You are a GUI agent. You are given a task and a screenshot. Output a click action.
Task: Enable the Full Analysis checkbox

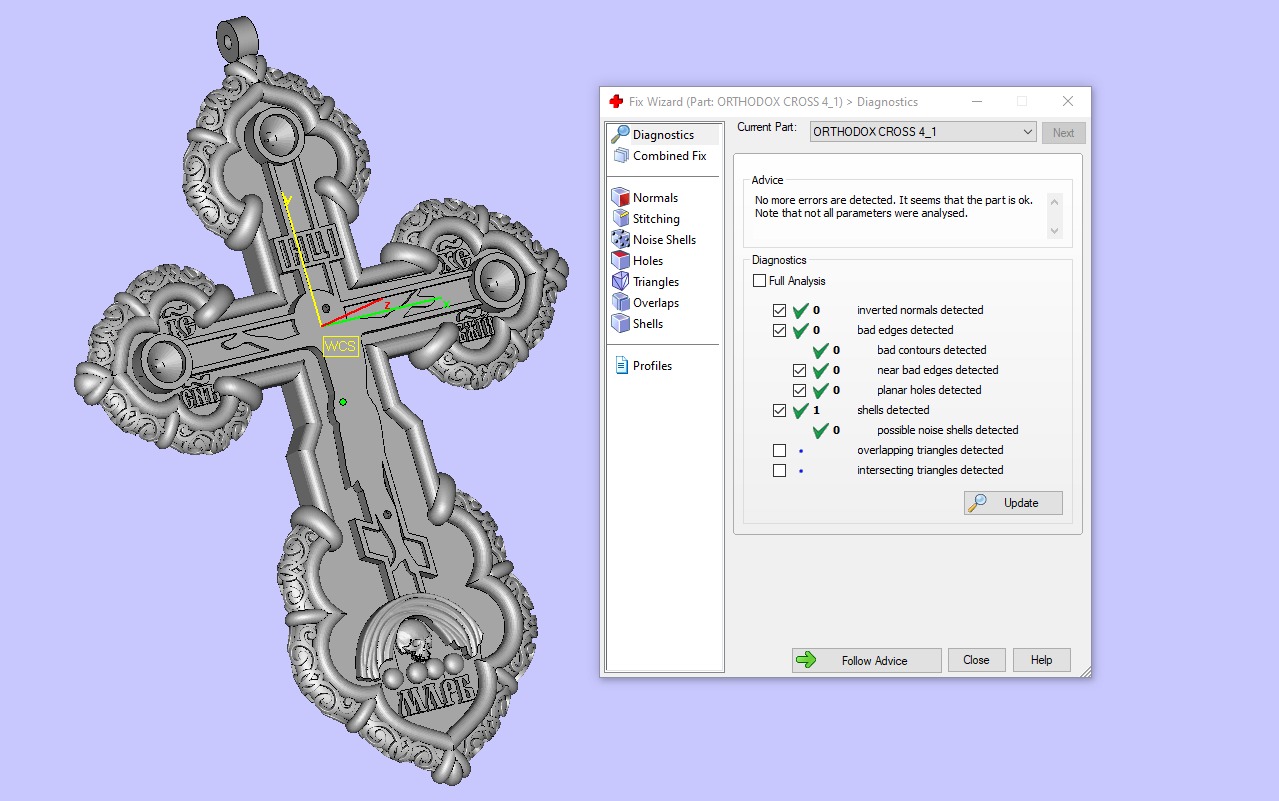(x=760, y=281)
